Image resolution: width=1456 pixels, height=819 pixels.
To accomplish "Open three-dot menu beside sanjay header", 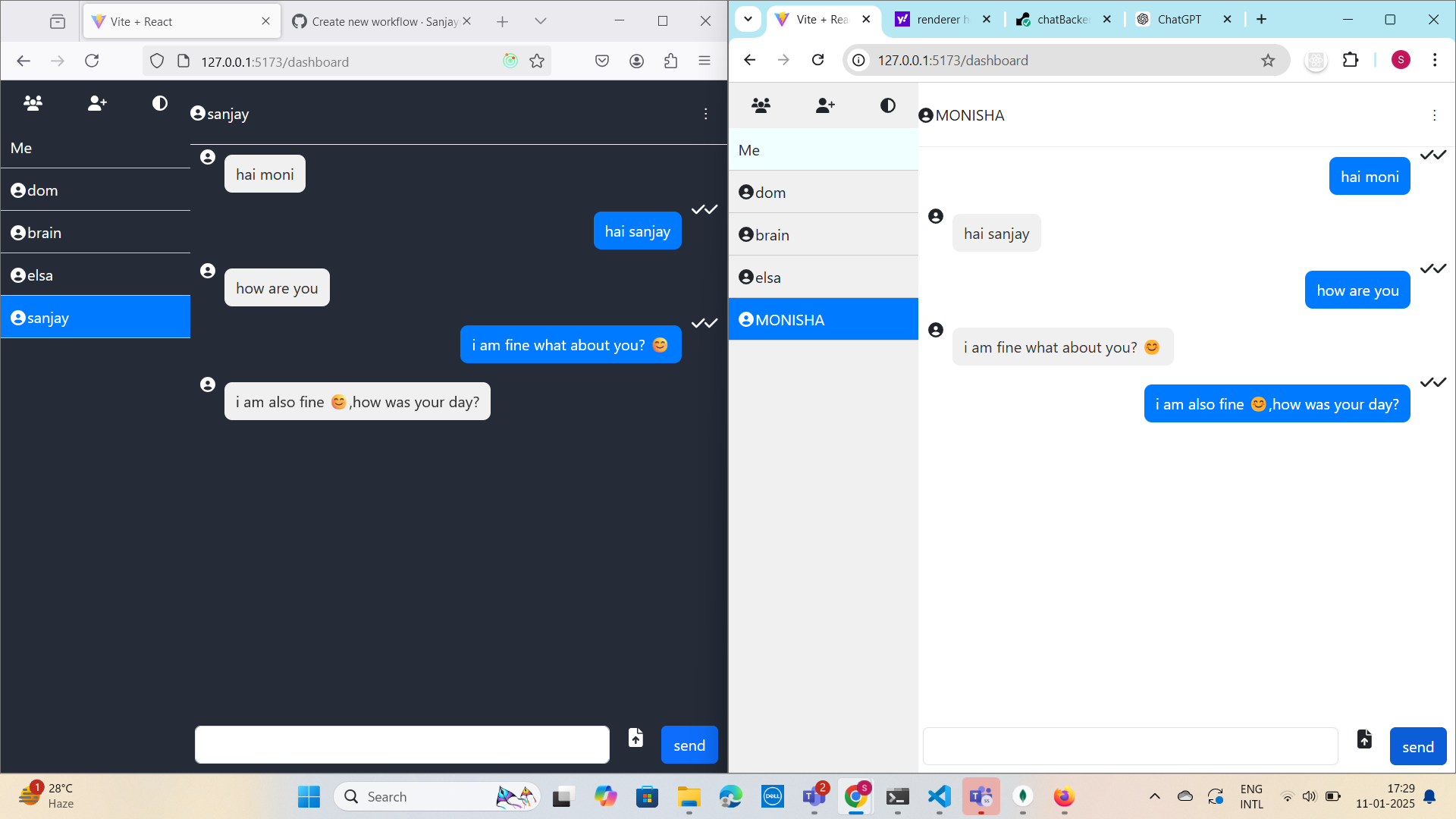I will click(705, 114).
